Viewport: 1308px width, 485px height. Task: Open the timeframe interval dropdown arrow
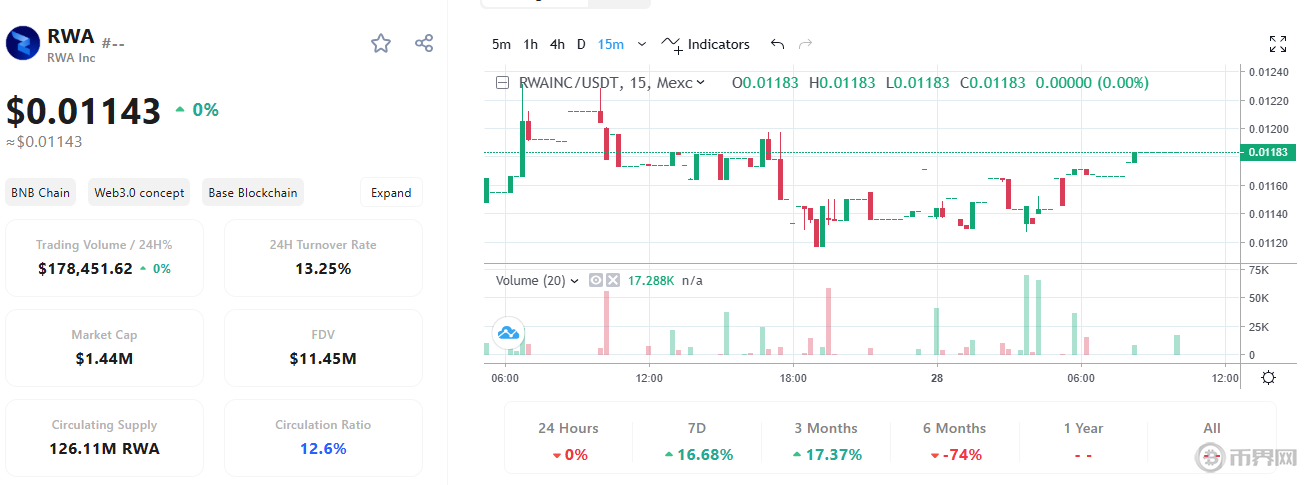(x=642, y=44)
